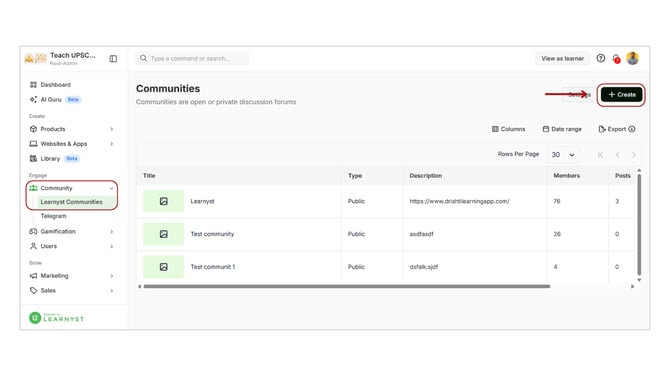Click the vertical table scrollbar

pos(639,225)
